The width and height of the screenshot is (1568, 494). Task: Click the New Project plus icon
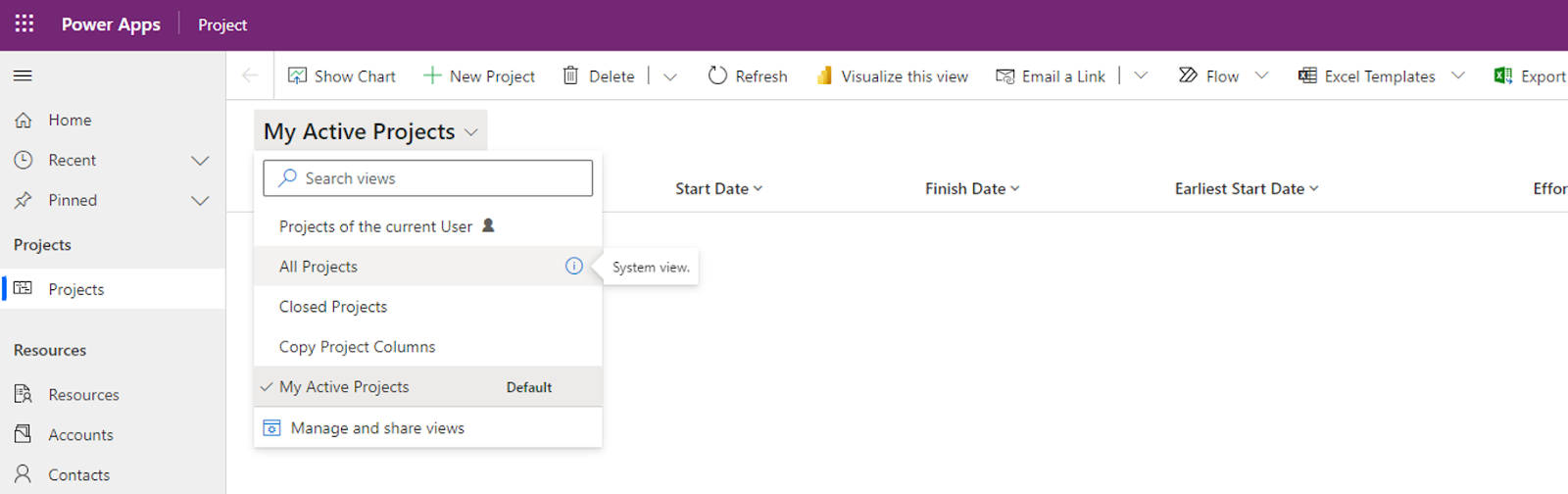[x=432, y=75]
